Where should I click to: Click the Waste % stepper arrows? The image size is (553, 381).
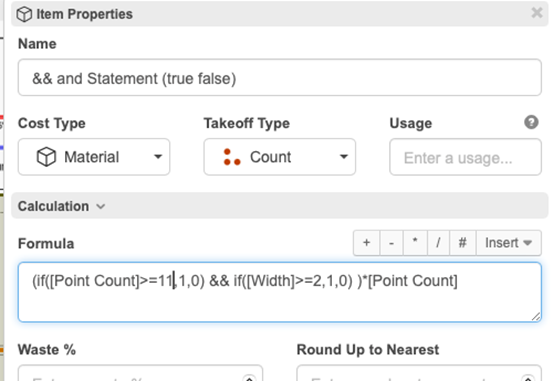point(249,378)
